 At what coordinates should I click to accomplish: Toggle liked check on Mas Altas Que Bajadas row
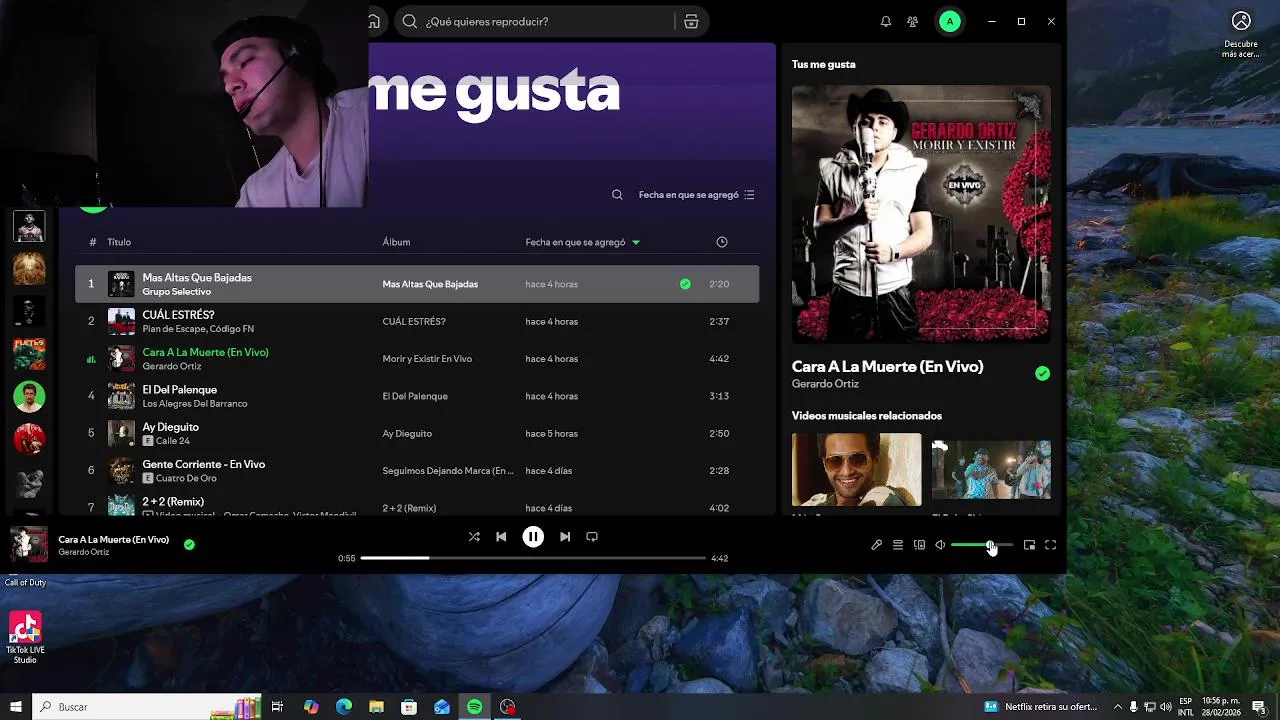click(685, 284)
